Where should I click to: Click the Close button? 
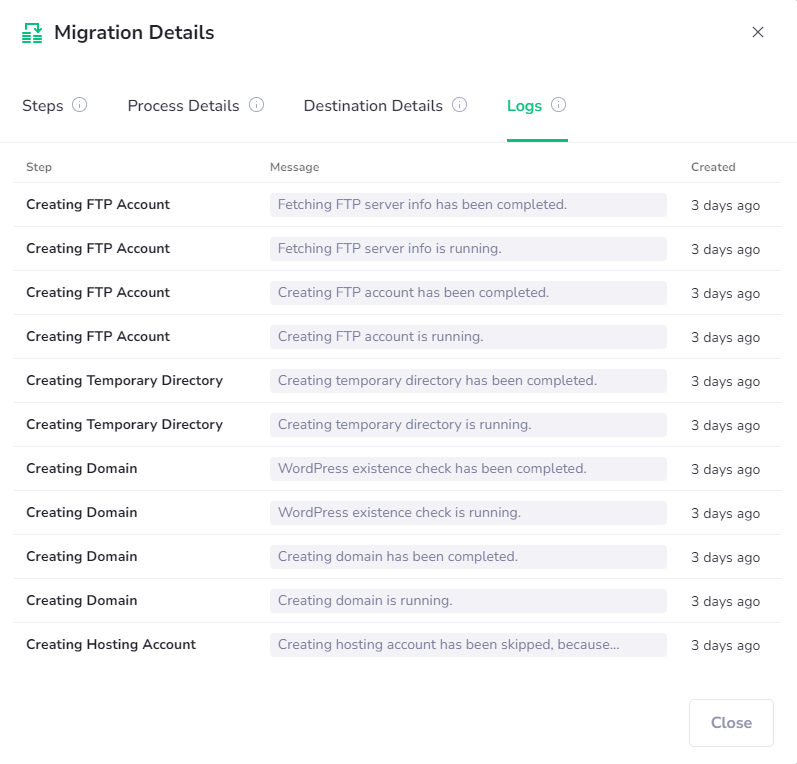pyautogui.click(x=731, y=722)
